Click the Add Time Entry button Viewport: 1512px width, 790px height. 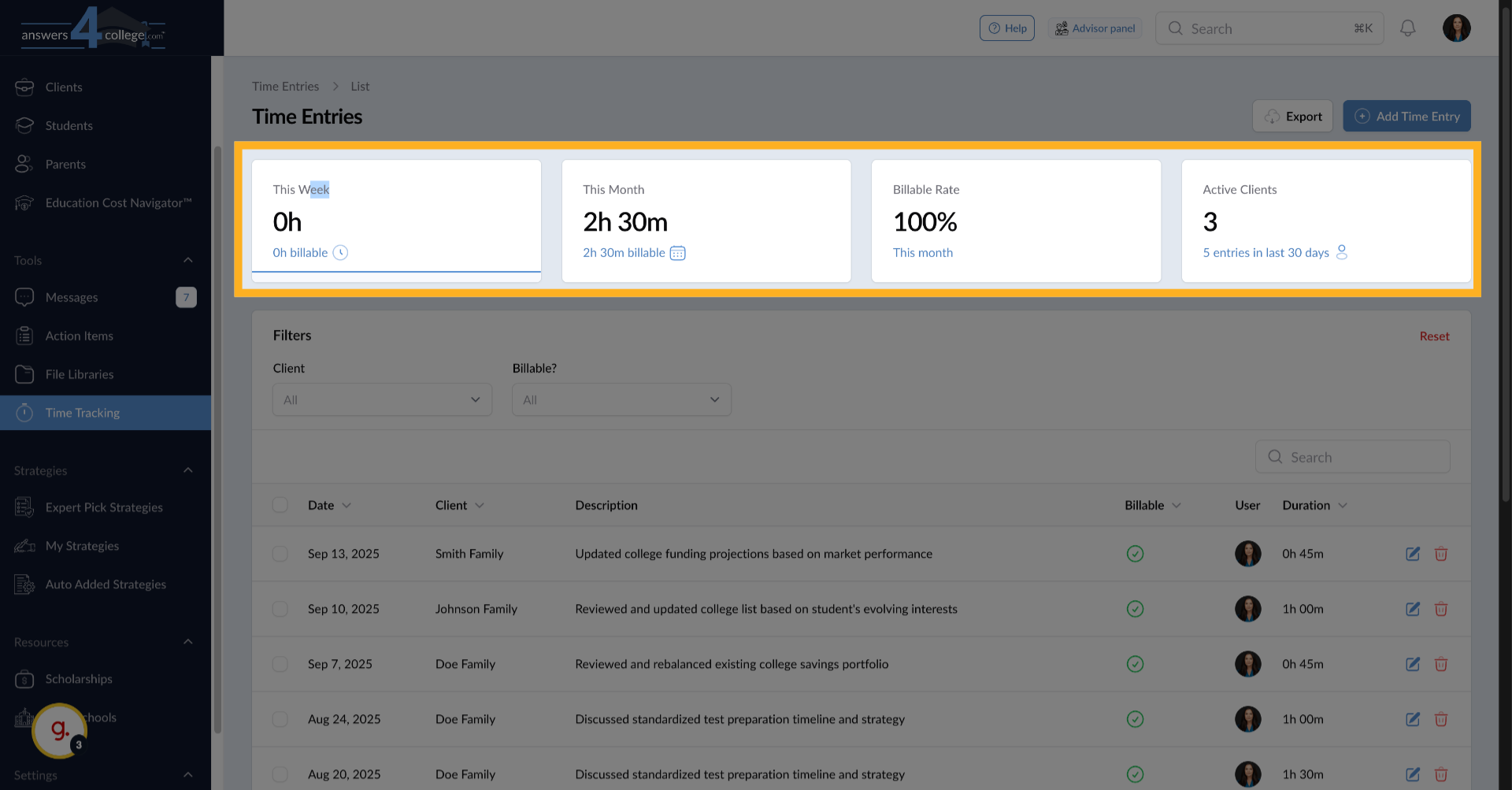(1406, 116)
